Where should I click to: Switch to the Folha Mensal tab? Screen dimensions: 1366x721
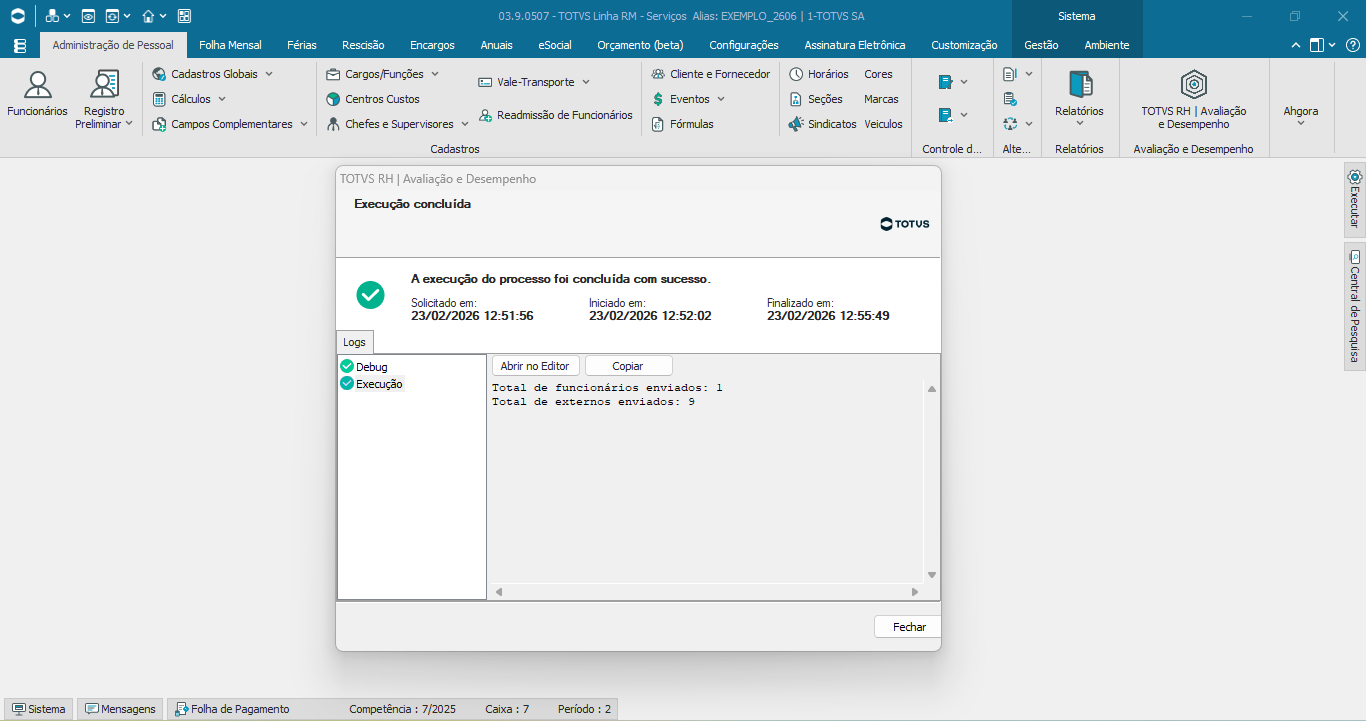point(230,45)
